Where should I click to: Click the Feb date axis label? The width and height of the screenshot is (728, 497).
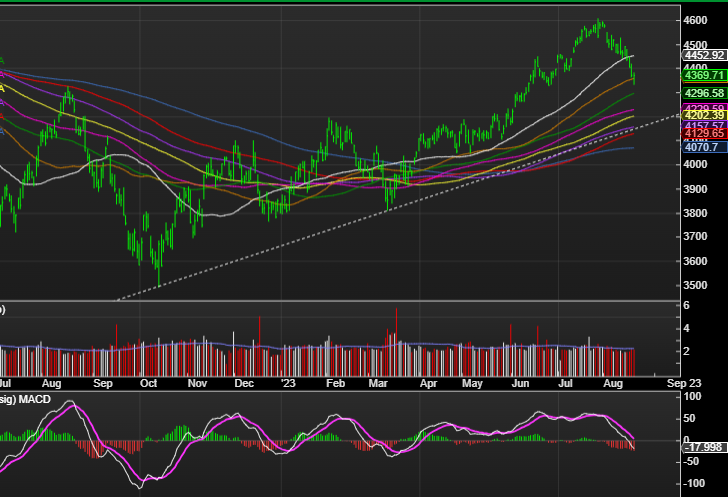pyautogui.click(x=335, y=383)
